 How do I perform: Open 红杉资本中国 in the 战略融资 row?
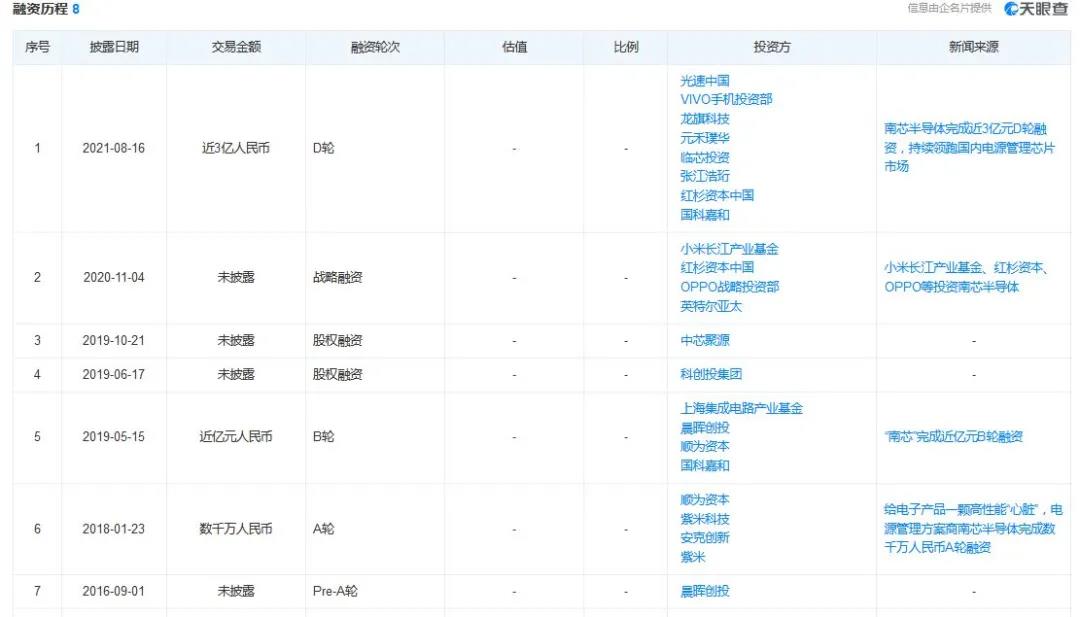pyautogui.click(x=717, y=267)
